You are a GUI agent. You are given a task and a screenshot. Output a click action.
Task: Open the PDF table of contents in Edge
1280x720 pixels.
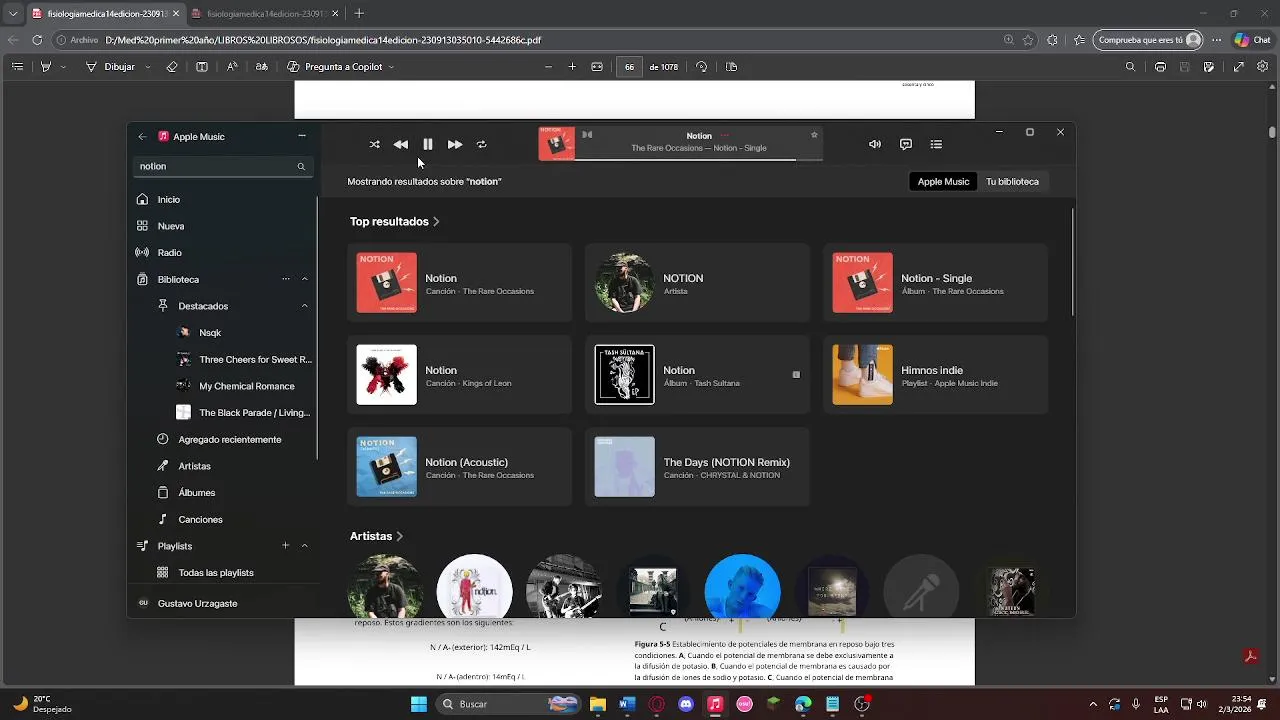point(17,67)
